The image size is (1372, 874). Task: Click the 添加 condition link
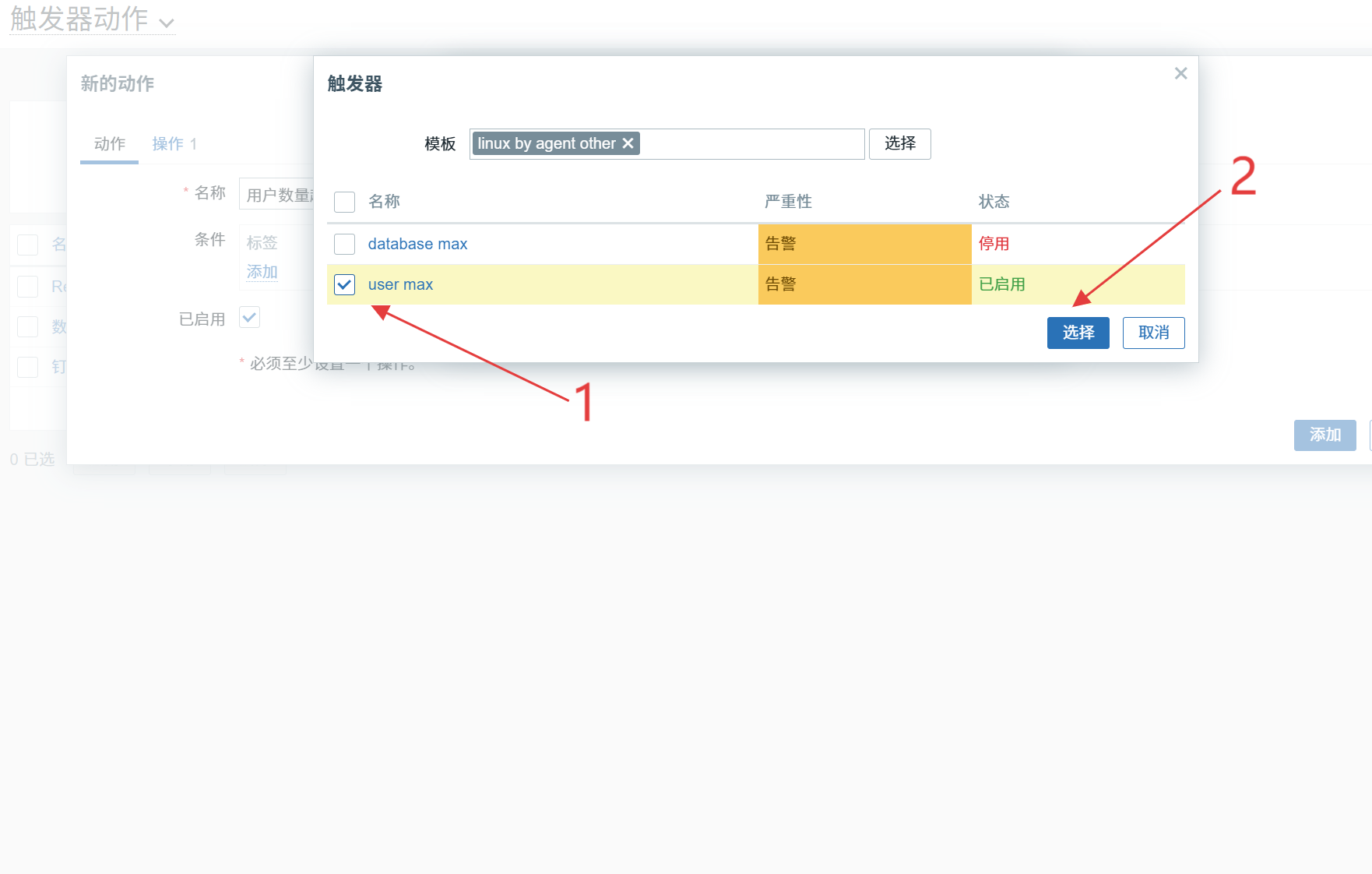coord(262,272)
